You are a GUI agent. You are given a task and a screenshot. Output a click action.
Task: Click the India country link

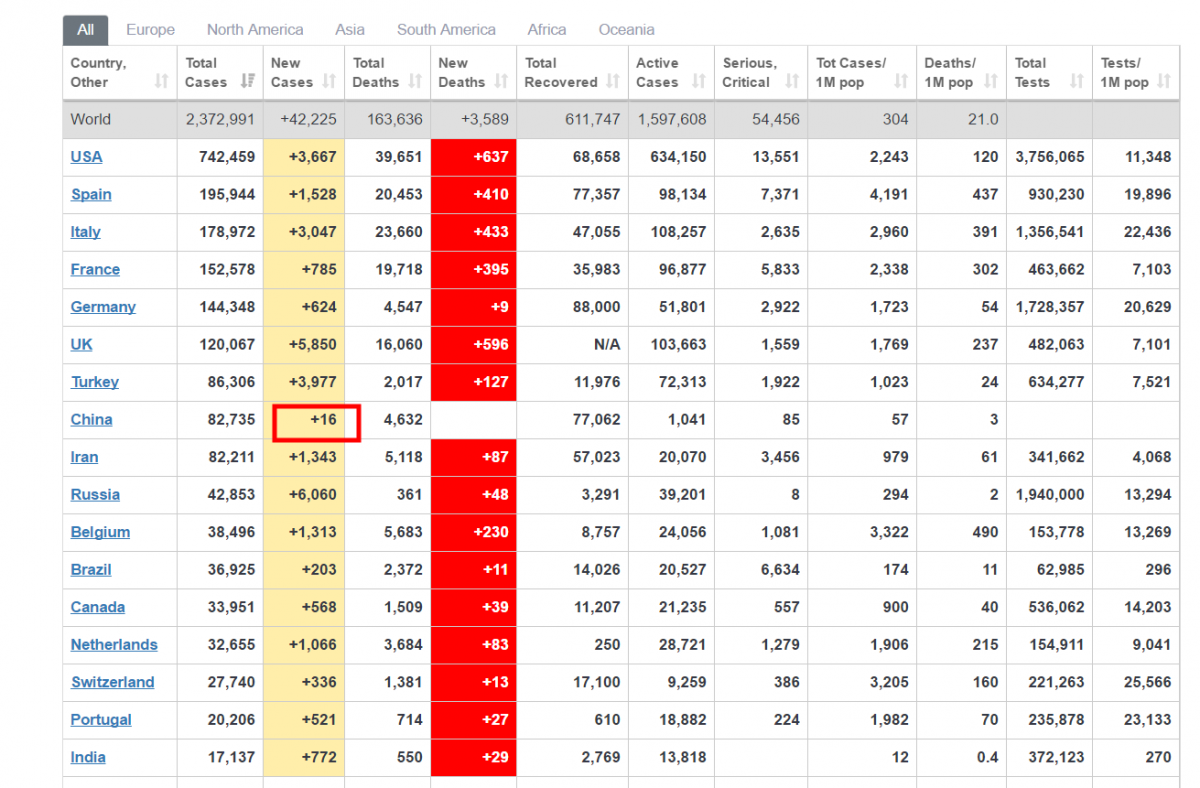(88, 757)
